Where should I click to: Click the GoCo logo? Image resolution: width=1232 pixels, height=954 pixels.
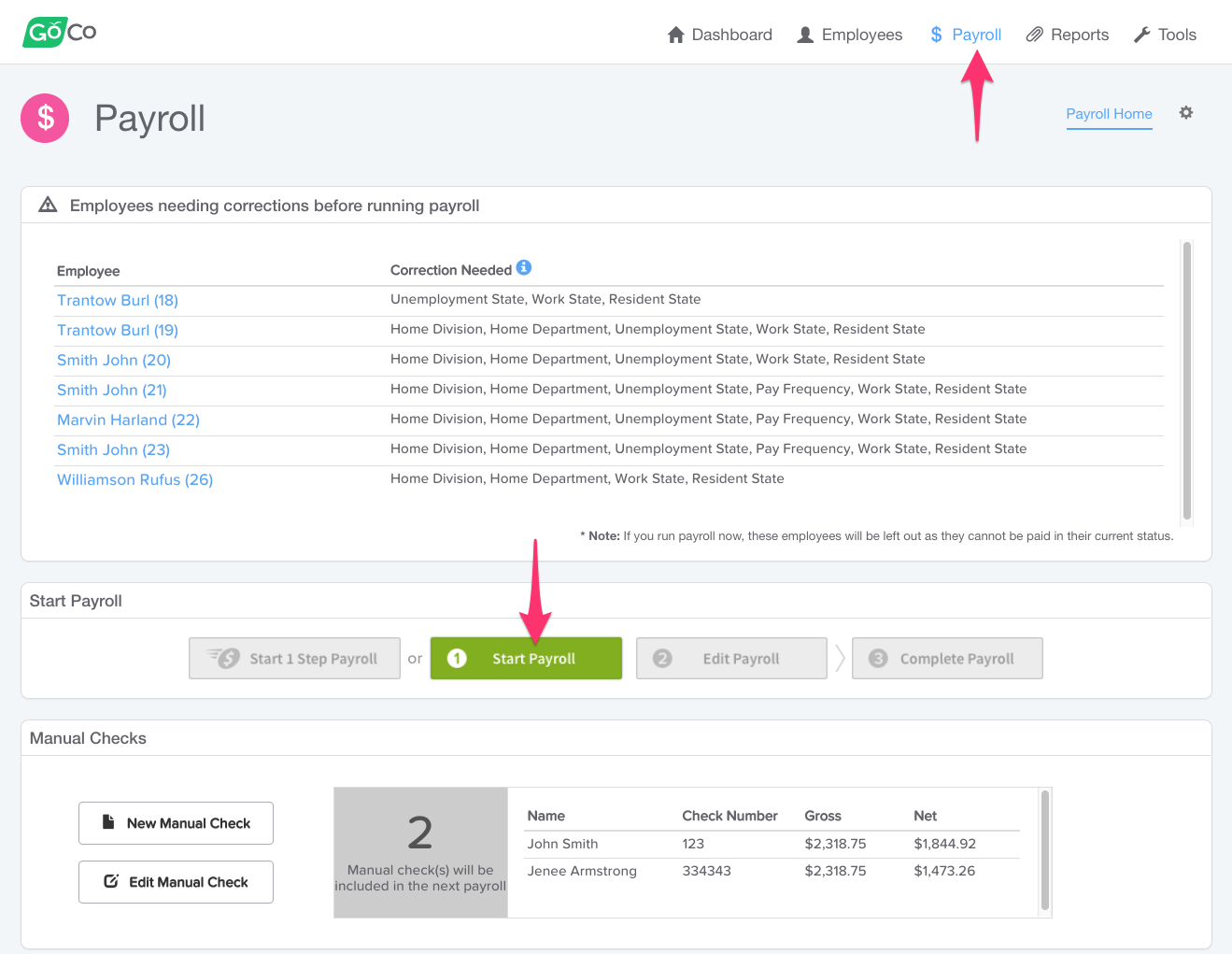pyautogui.click(x=58, y=31)
